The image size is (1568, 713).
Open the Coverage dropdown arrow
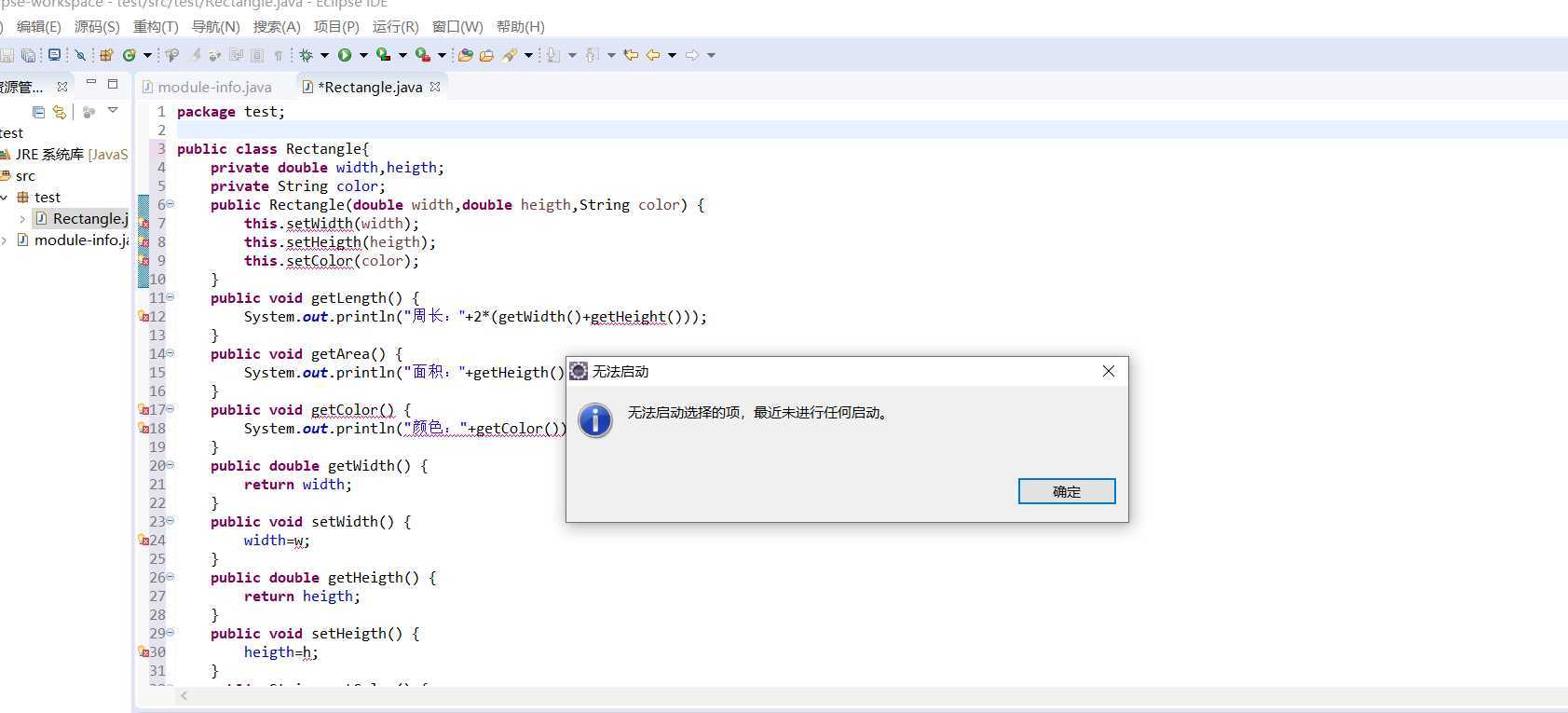pos(402,55)
